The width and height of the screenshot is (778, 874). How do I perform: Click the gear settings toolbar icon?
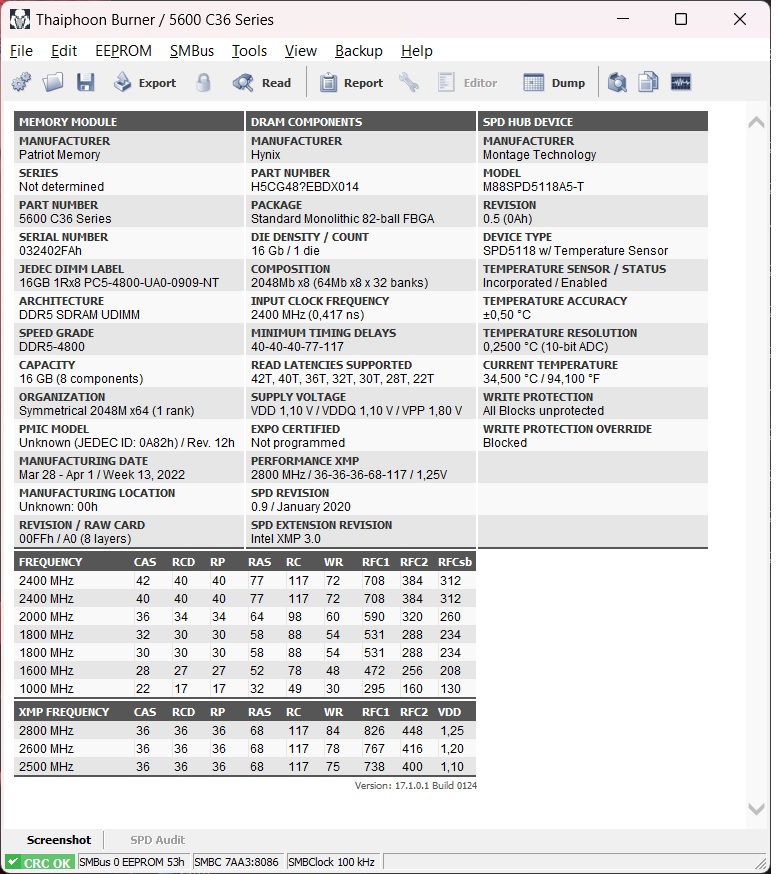(21, 82)
